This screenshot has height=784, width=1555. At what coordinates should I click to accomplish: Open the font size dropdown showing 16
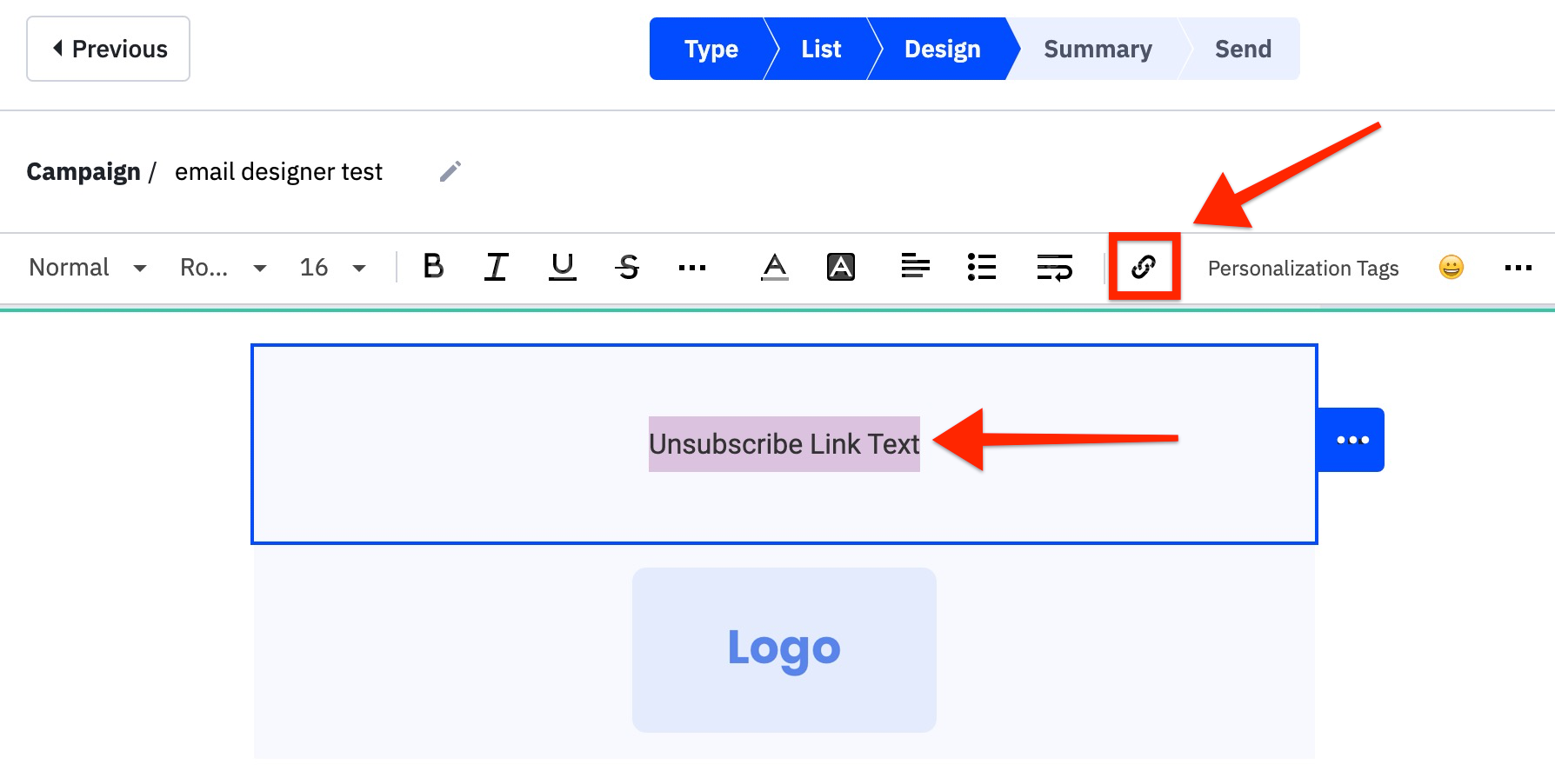331,268
